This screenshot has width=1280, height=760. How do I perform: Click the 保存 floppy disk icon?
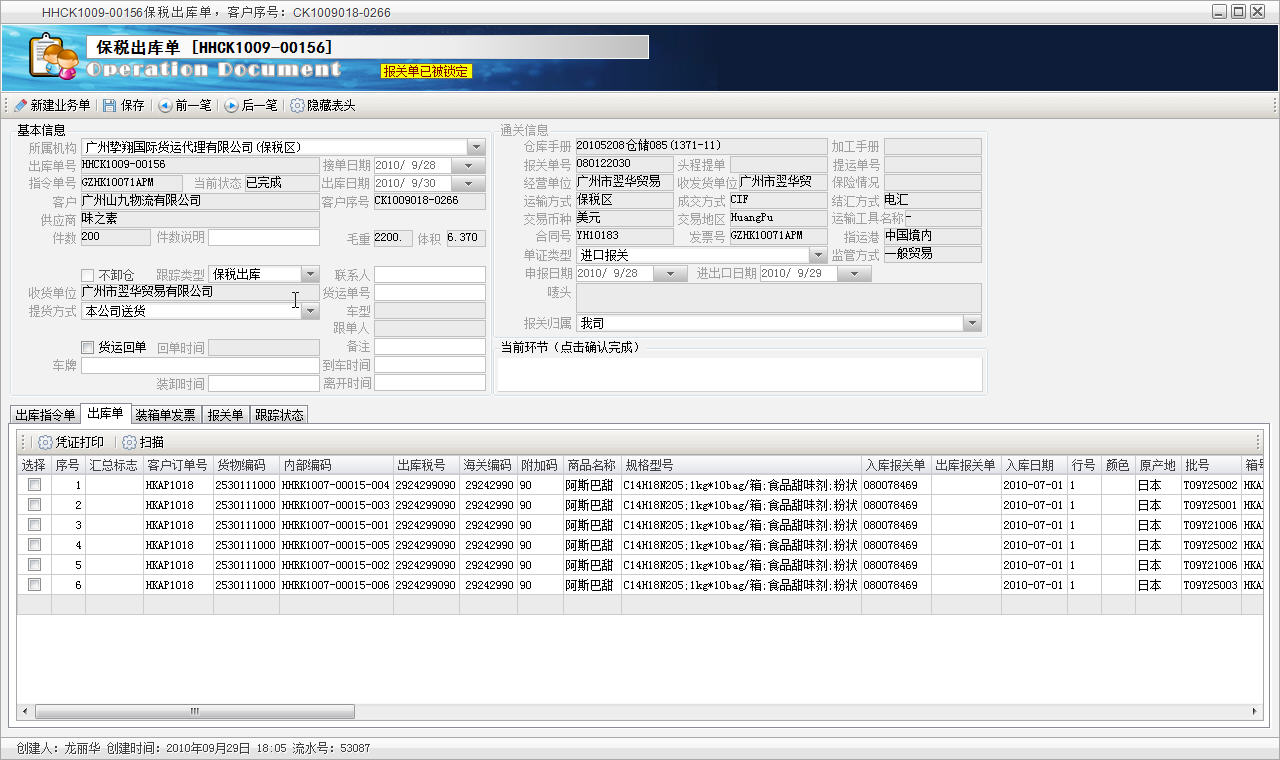109,105
